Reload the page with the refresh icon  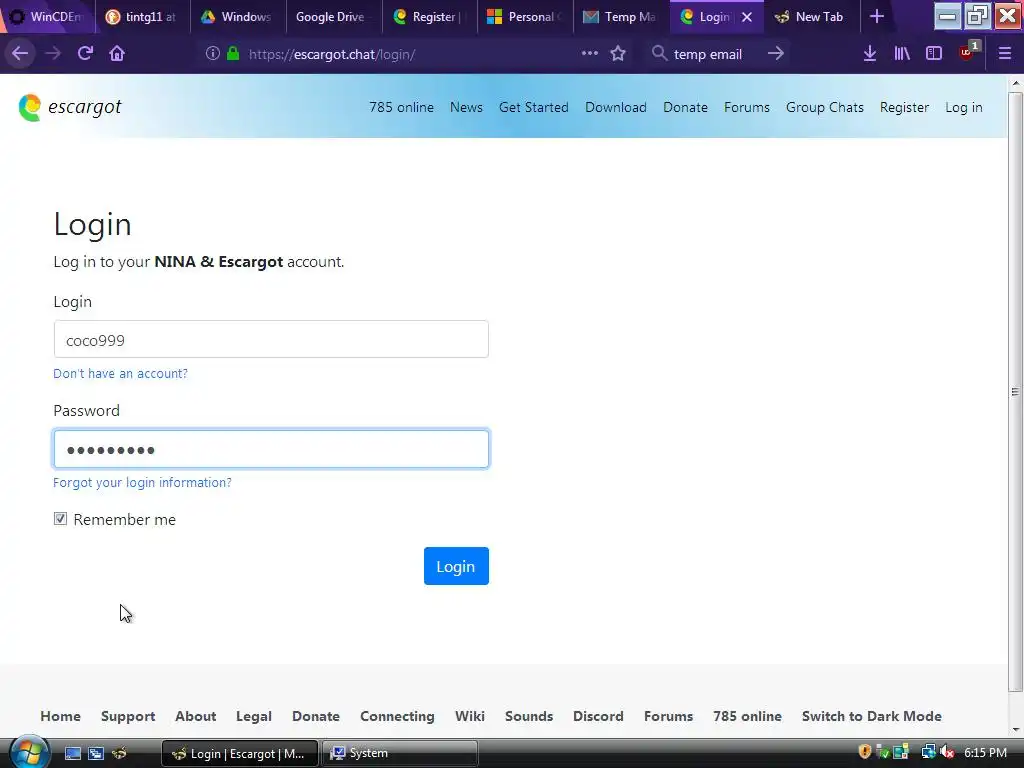pos(85,54)
